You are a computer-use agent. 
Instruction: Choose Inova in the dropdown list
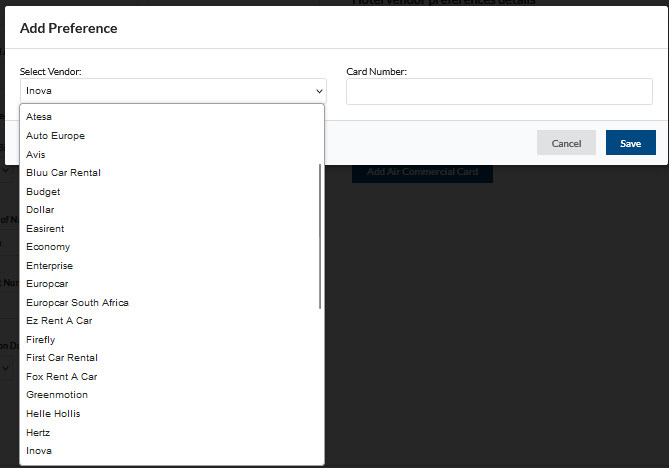tap(172, 451)
